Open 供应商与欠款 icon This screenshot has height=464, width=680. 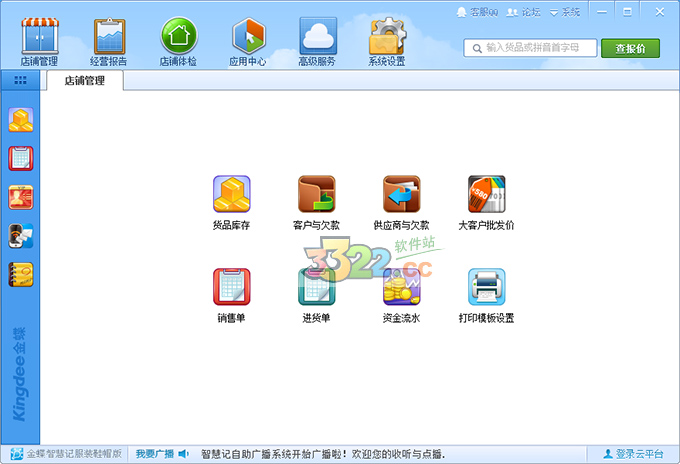402,194
